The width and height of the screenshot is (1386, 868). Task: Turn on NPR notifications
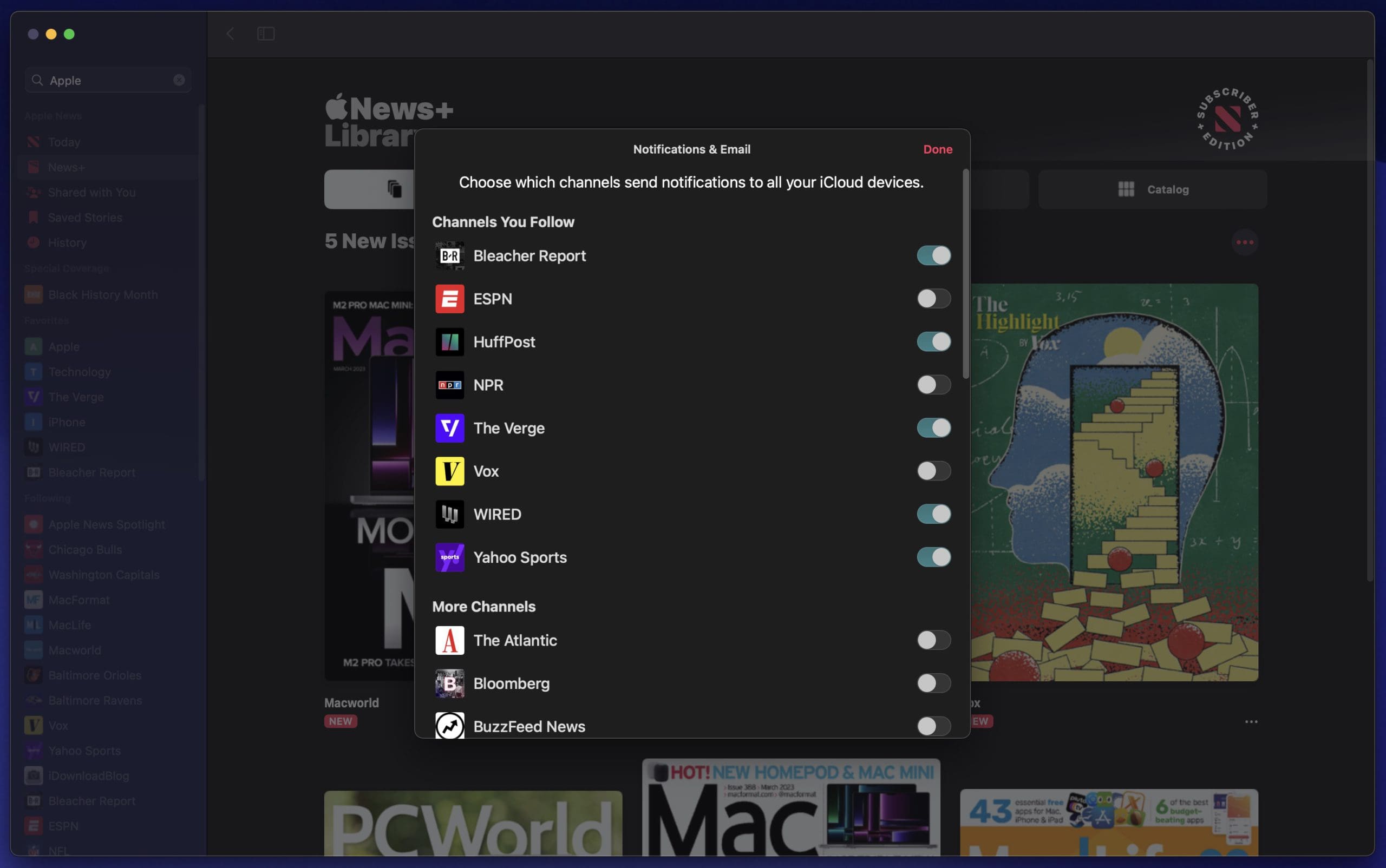[933, 385]
